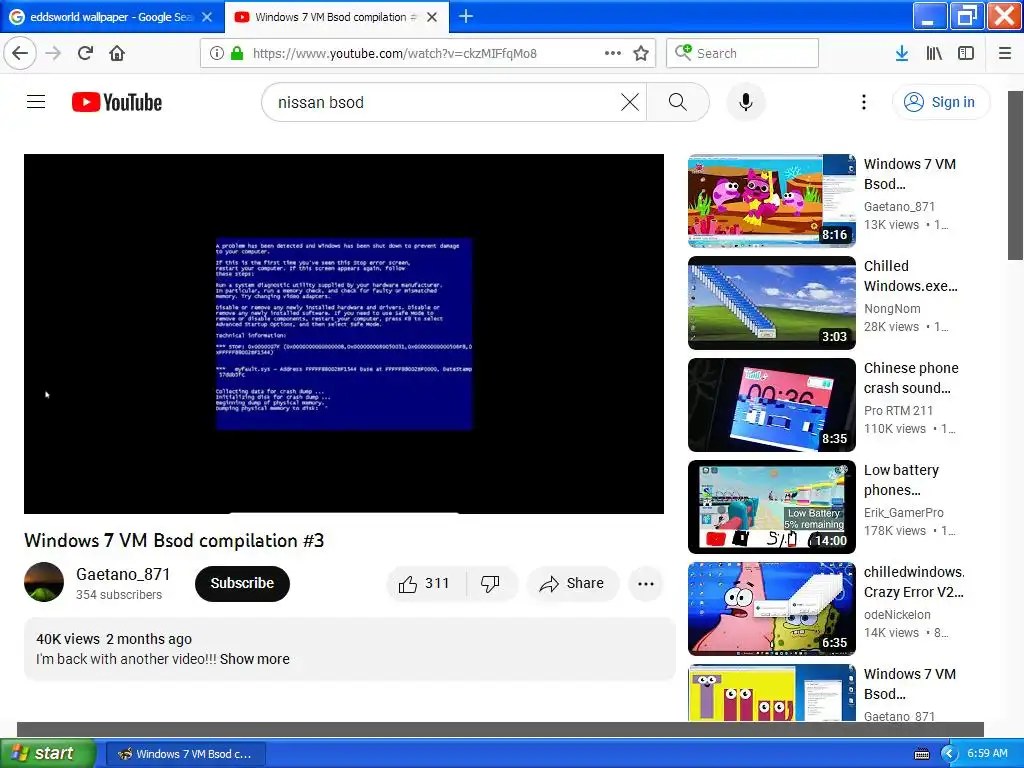Close the Windows 7 VM Bsod compilation tab
This screenshot has width=1024, height=768.
click(x=432, y=17)
